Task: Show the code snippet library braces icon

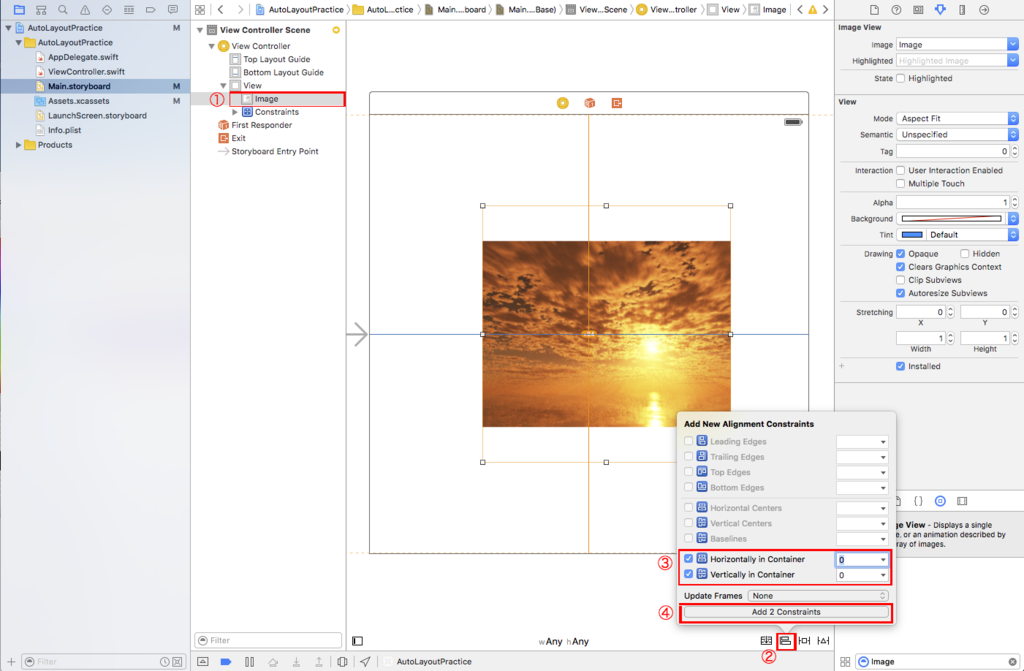Action: [918, 501]
